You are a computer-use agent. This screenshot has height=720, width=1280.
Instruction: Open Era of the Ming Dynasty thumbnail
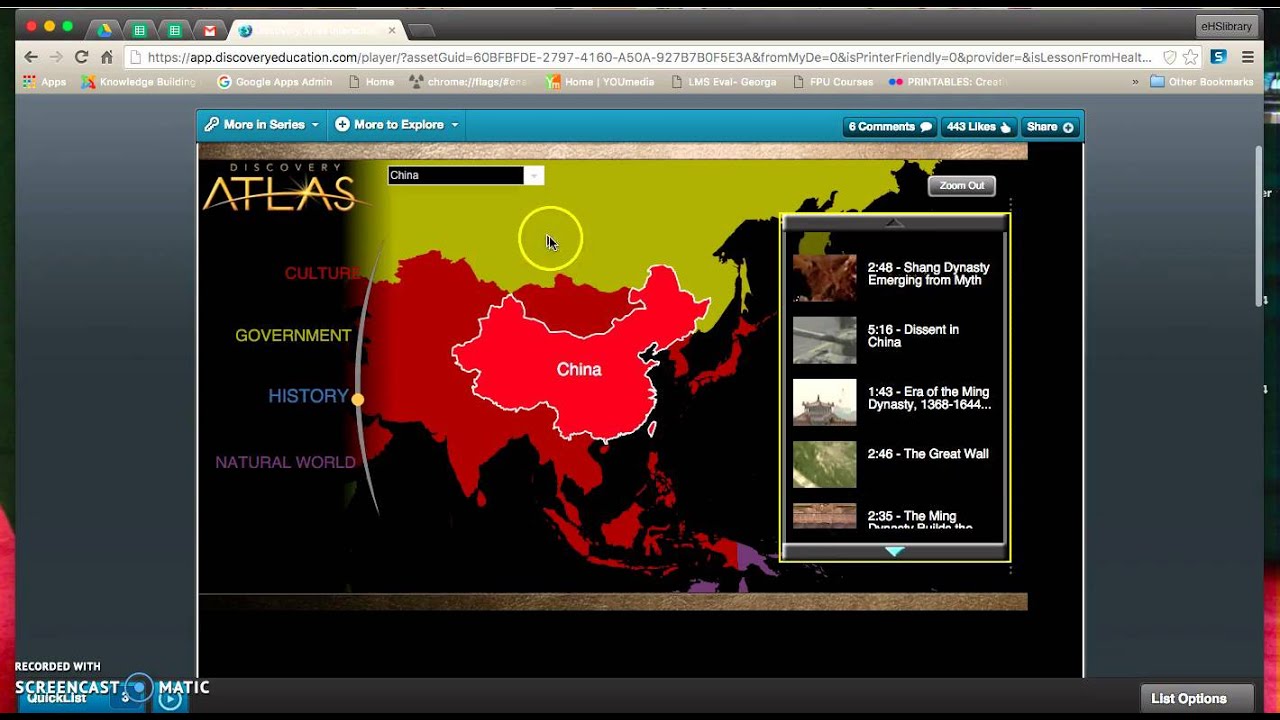pyautogui.click(x=825, y=402)
